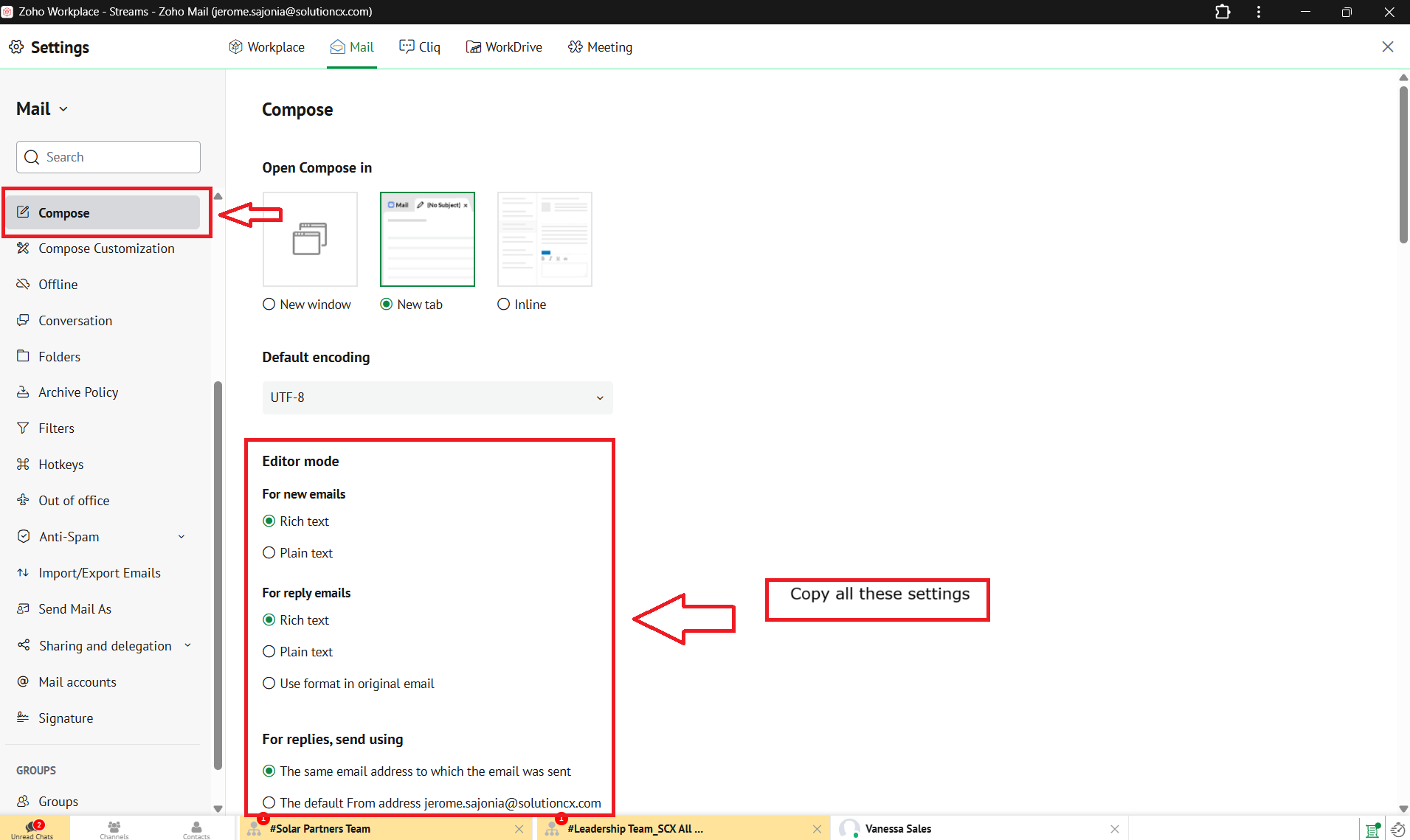Click the Filters funnel icon in sidebar
Screen dimensions: 1410x840
(x=23, y=428)
